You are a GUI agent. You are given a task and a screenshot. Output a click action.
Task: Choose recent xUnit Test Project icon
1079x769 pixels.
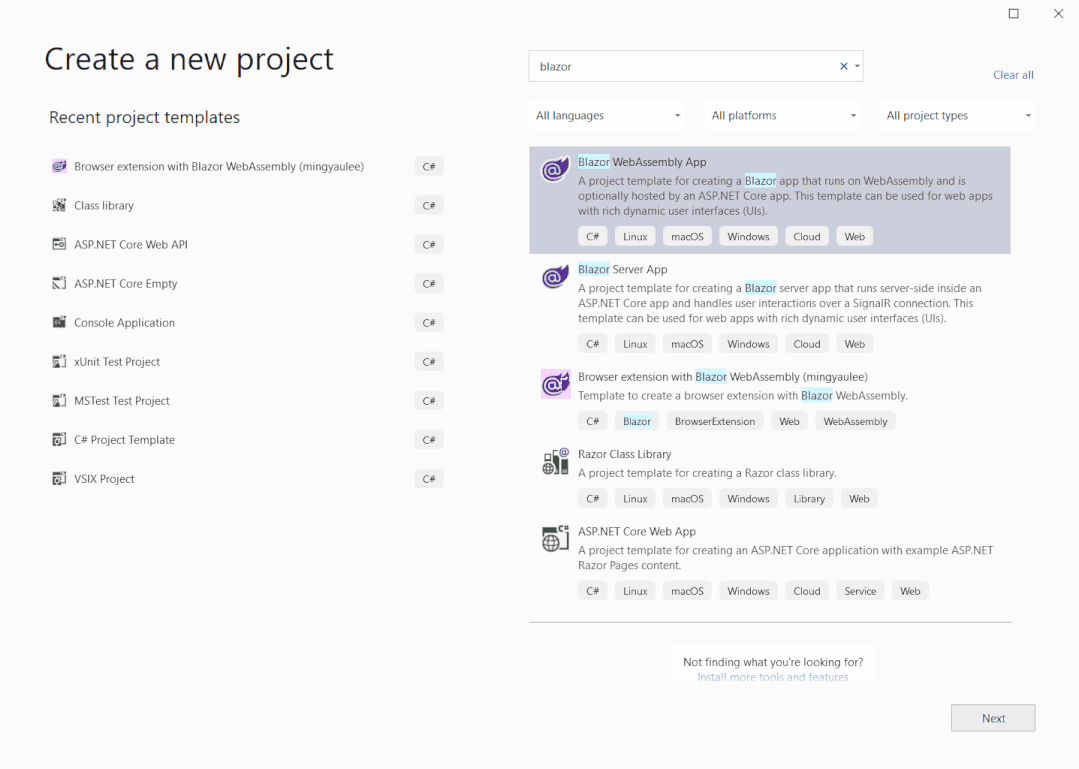[59, 361]
